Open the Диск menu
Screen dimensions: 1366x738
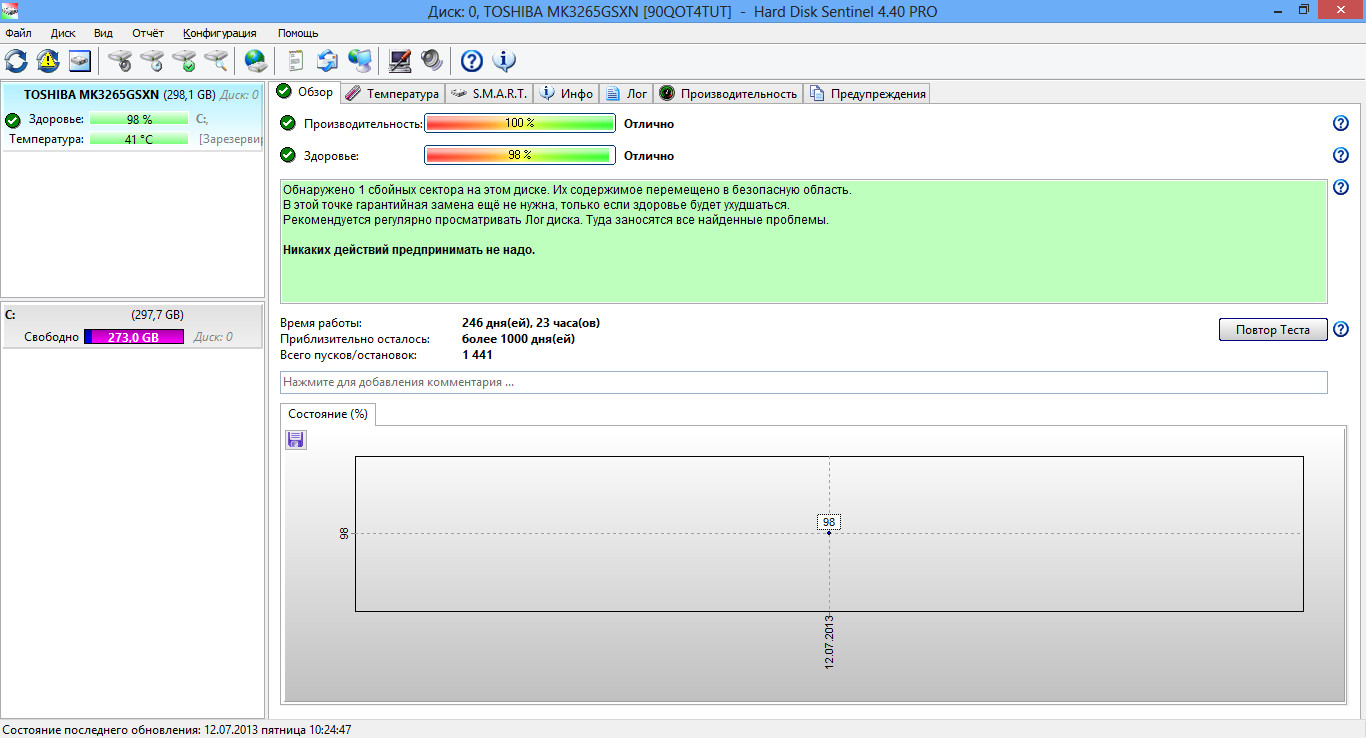pos(63,33)
